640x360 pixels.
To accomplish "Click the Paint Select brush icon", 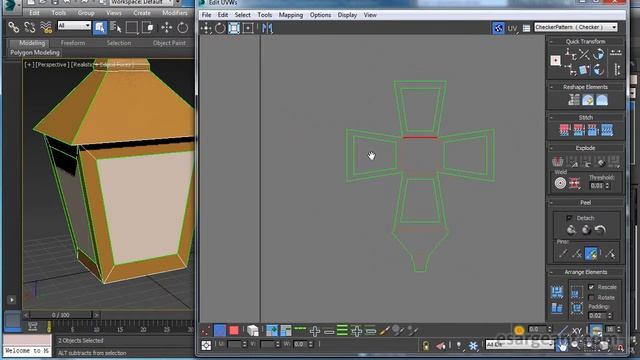I will pos(384,331).
